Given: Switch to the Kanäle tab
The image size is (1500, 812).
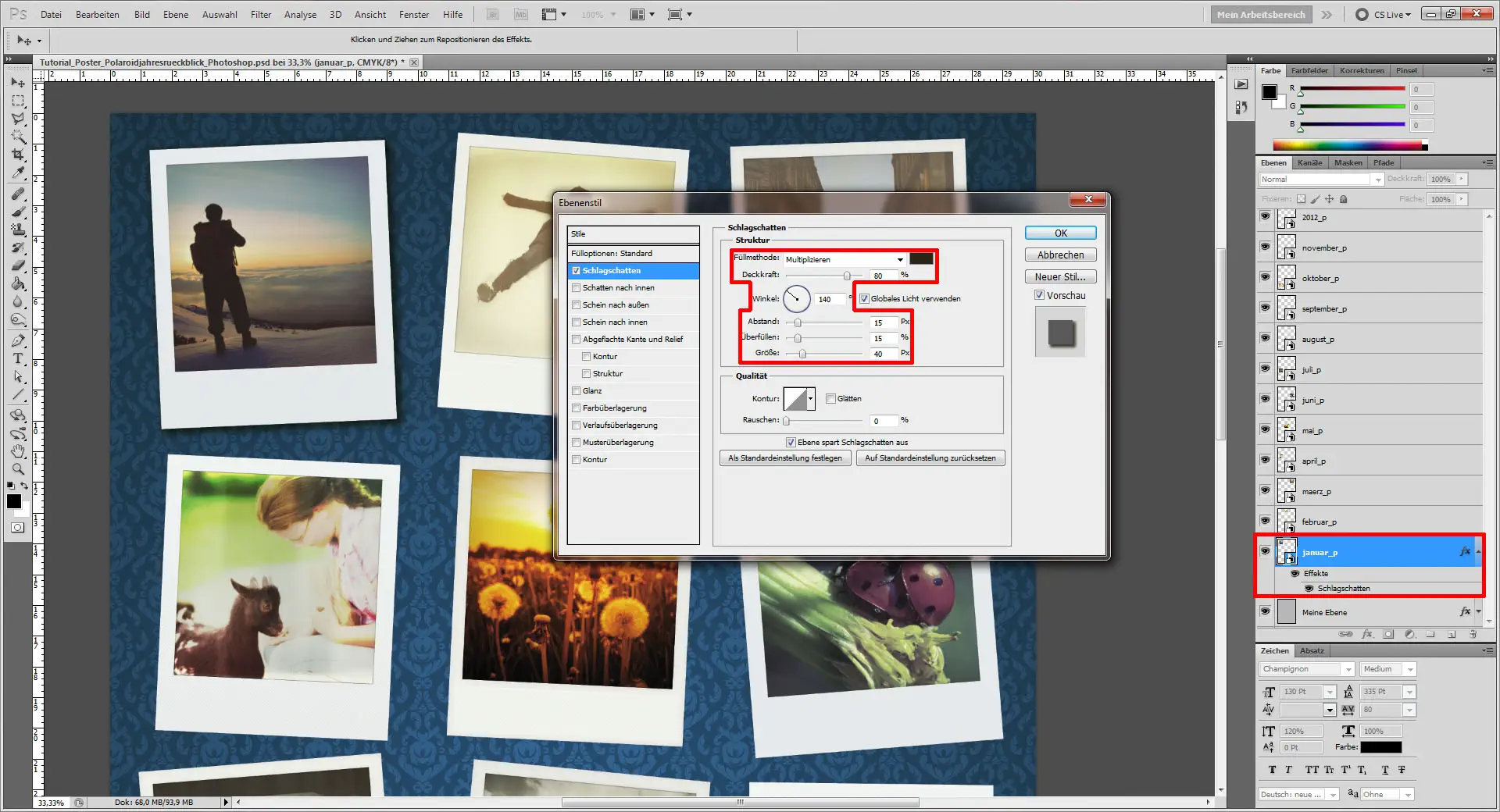Looking at the screenshot, I should 1309,162.
